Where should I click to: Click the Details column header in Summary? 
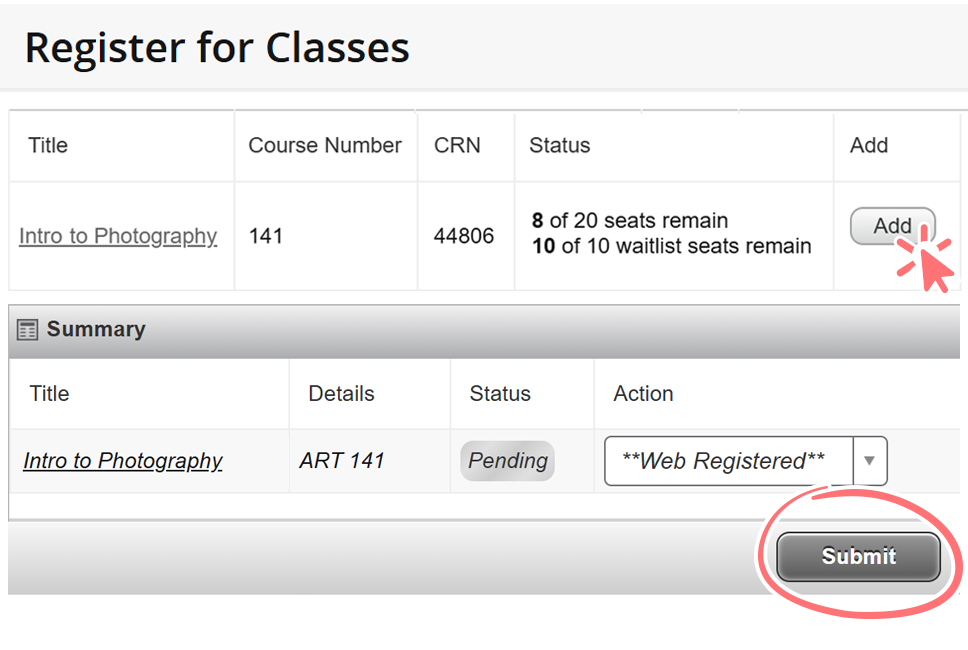point(340,393)
